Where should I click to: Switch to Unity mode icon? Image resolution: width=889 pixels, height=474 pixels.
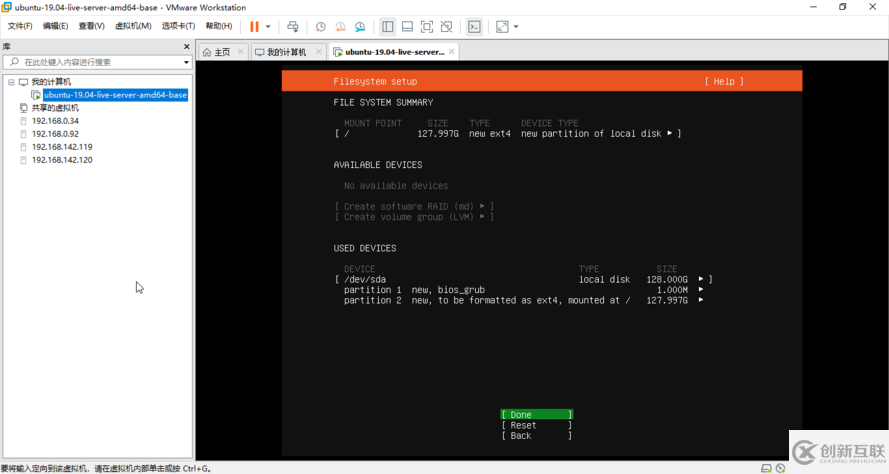tap(447, 27)
